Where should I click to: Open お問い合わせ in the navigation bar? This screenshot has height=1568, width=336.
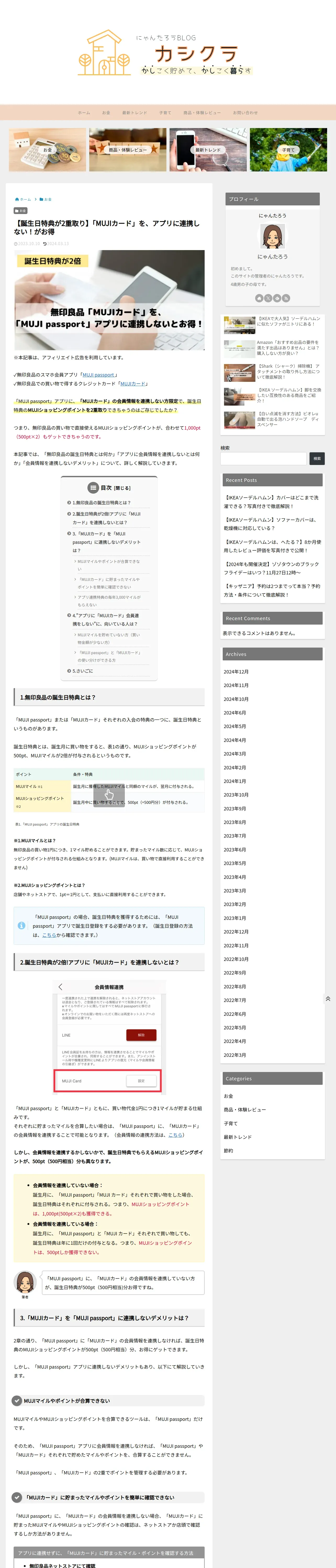tap(245, 113)
